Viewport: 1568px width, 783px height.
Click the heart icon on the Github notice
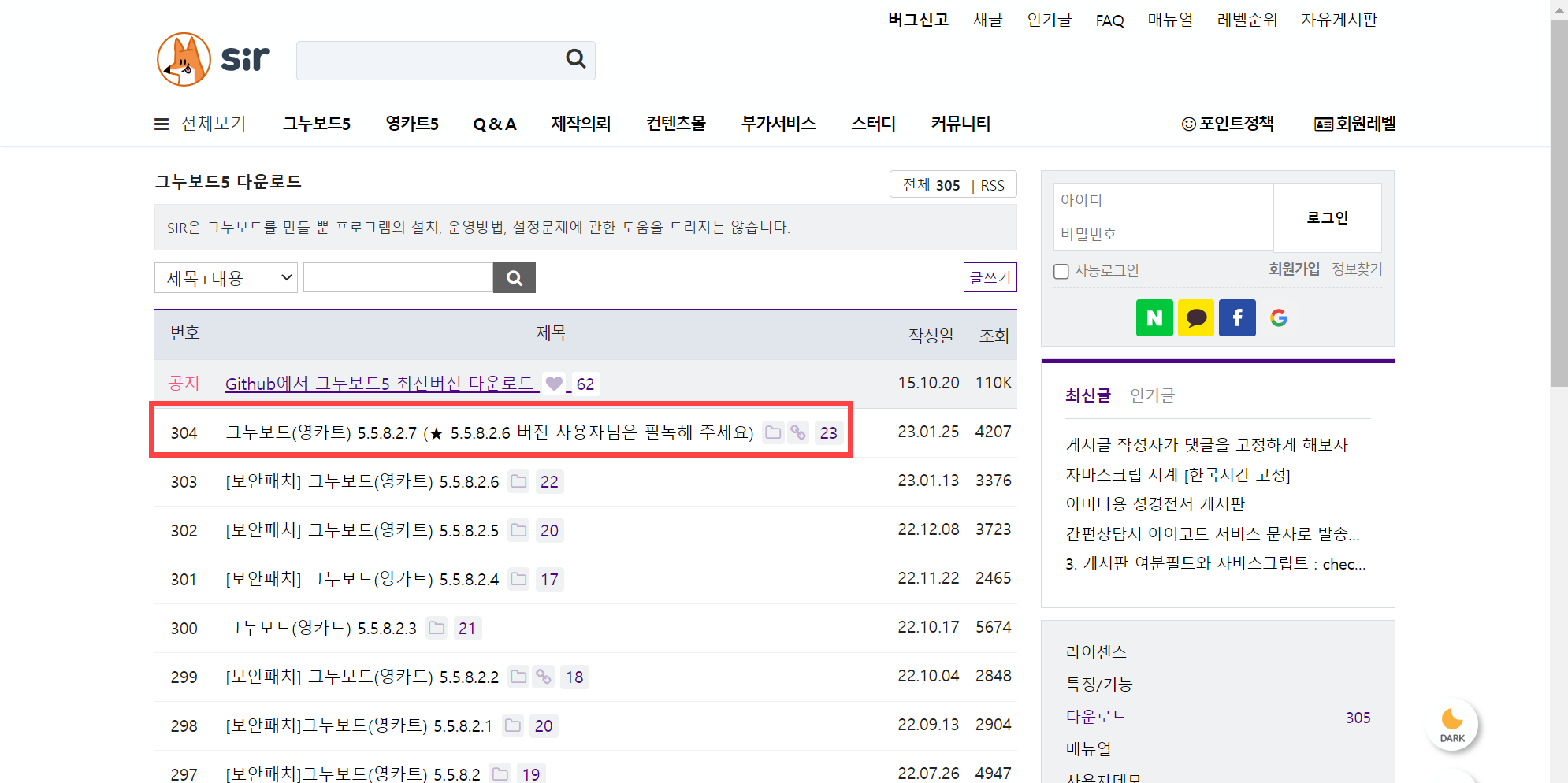coord(554,384)
